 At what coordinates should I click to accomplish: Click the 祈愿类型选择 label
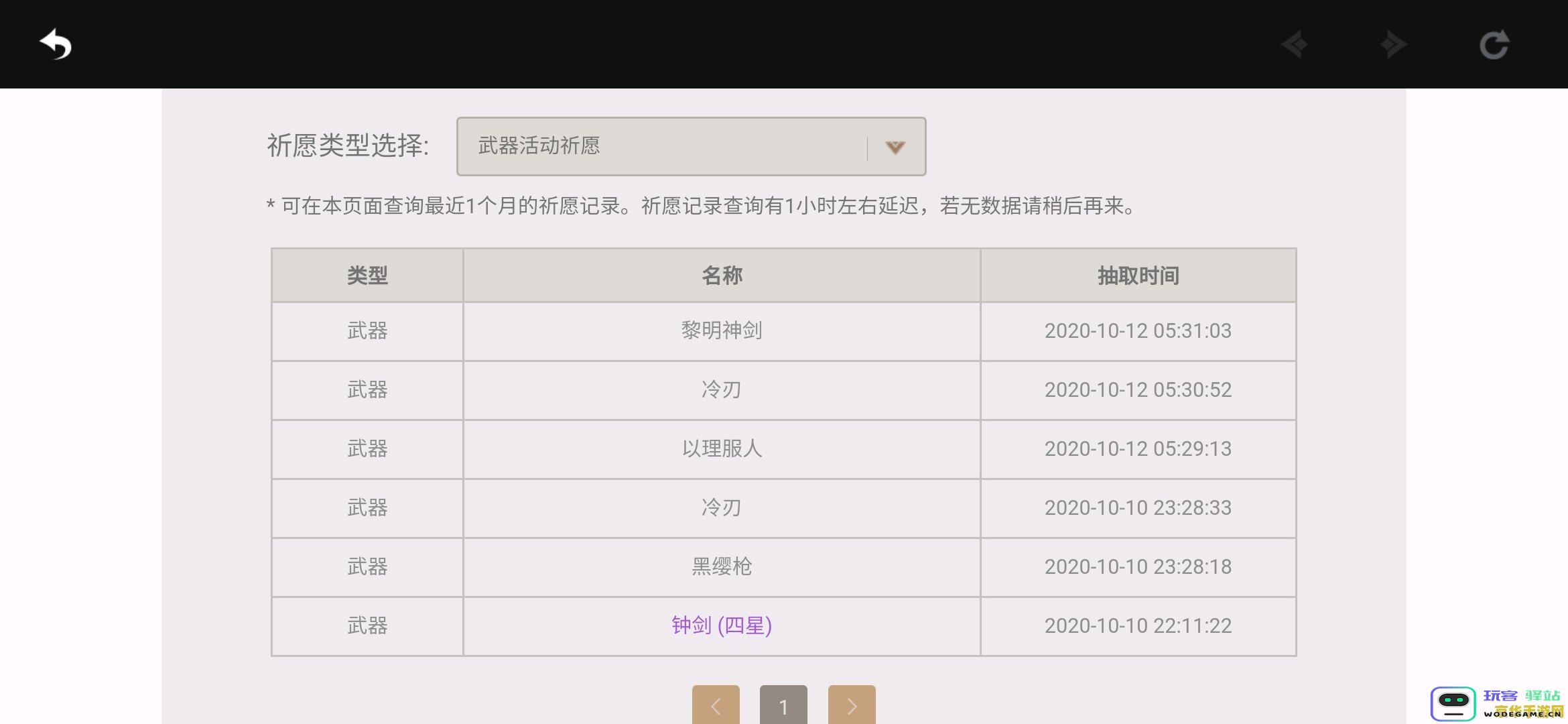coord(348,145)
